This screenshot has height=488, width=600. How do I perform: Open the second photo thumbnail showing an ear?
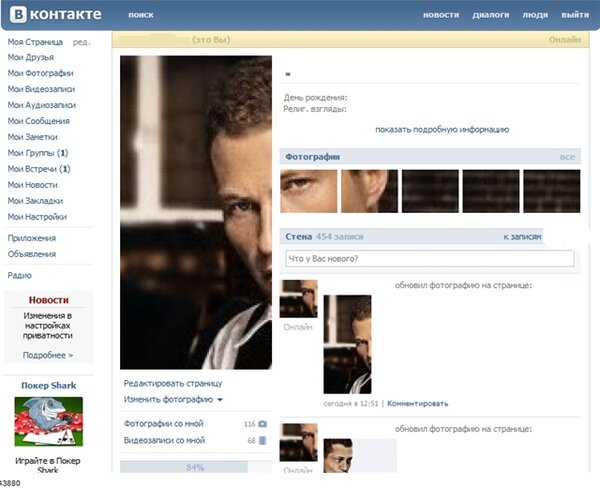pyautogui.click(x=369, y=191)
